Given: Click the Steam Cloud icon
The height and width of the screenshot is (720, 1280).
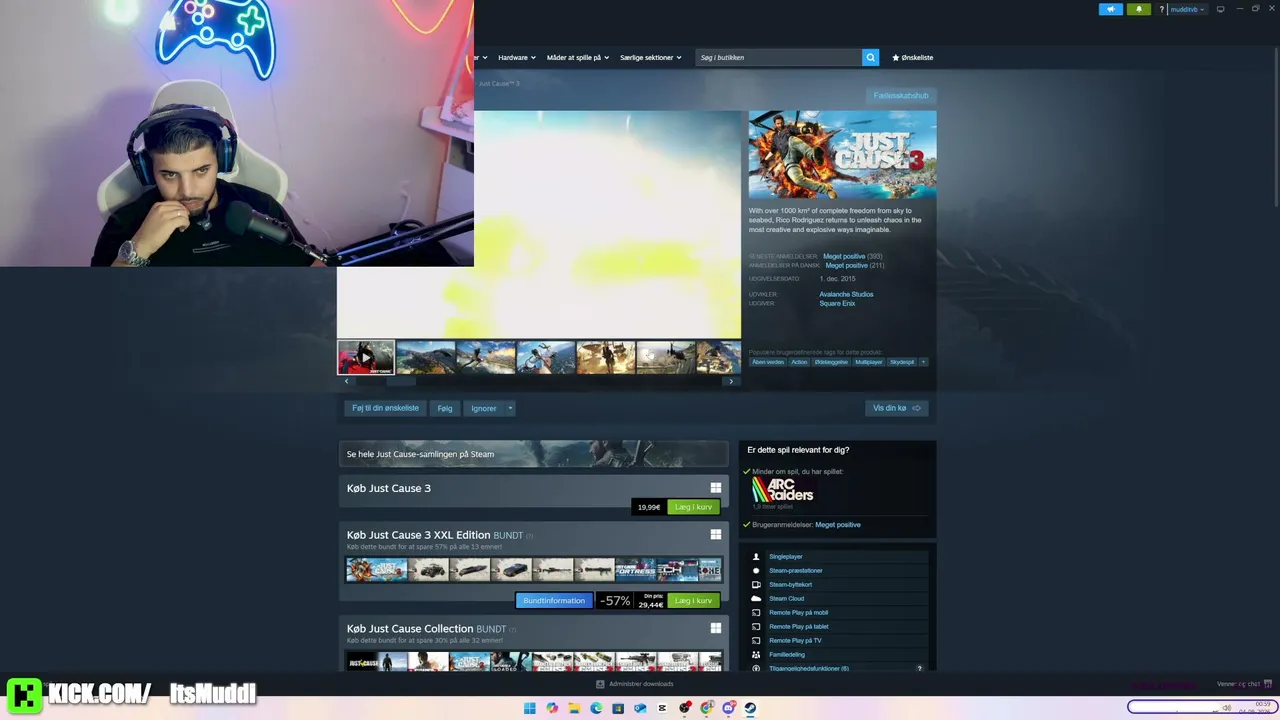Looking at the screenshot, I should tap(756, 599).
